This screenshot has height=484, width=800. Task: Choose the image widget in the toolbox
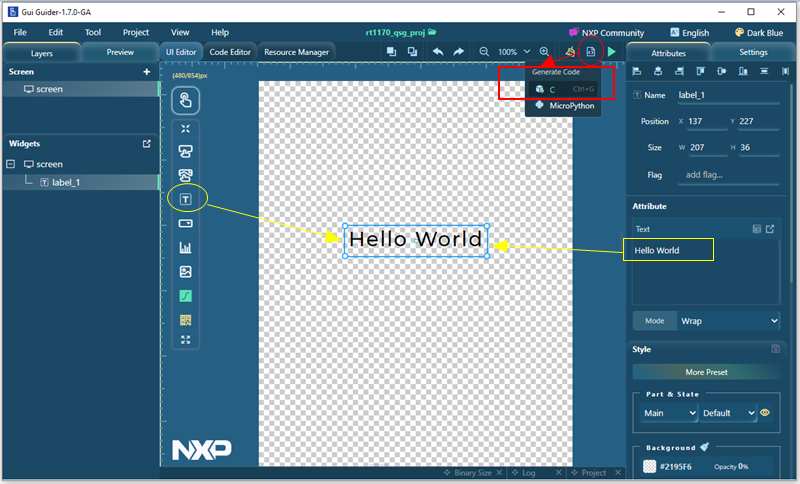(x=185, y=272)
